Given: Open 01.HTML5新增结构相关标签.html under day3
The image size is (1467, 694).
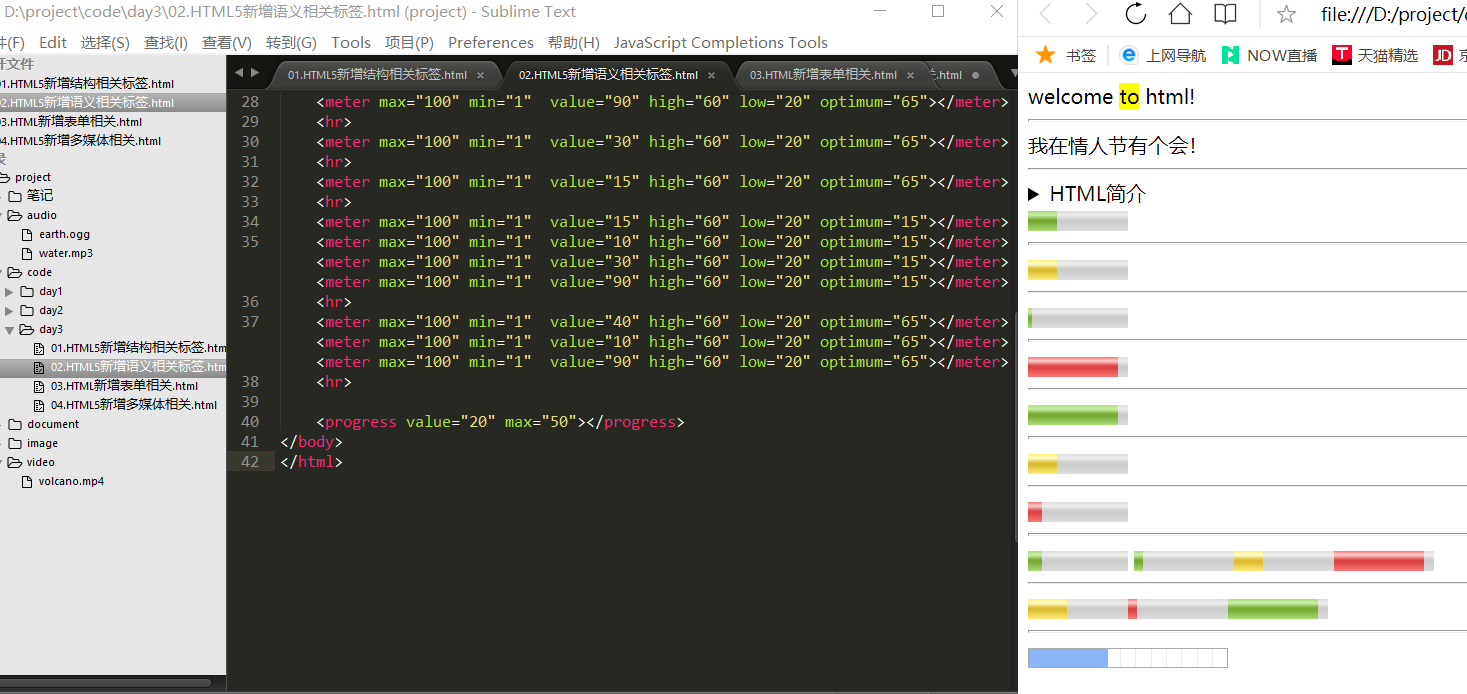Looking at the screenshot, I should [x=138, y=348].
